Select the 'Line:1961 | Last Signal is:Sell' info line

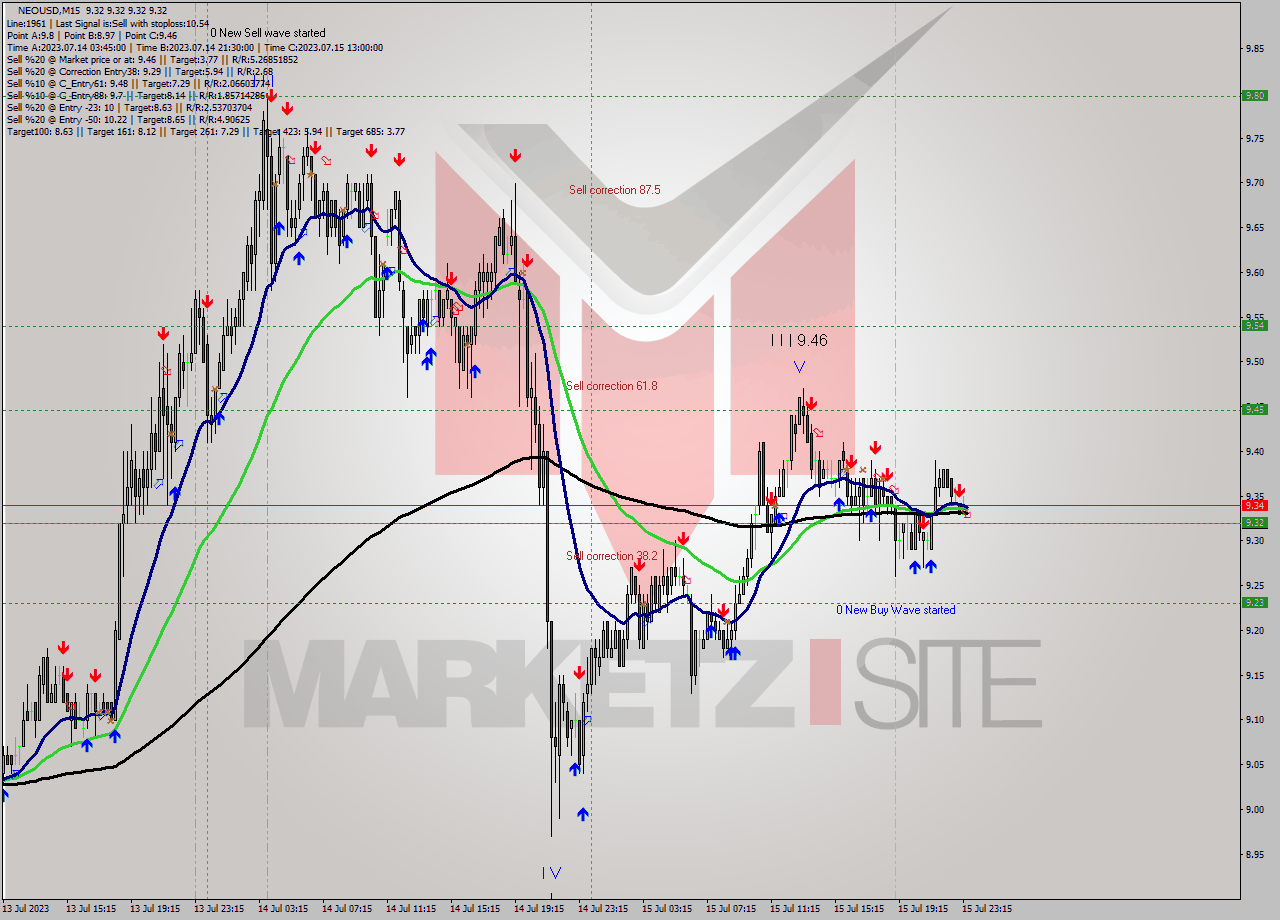(x=108, y=23)
